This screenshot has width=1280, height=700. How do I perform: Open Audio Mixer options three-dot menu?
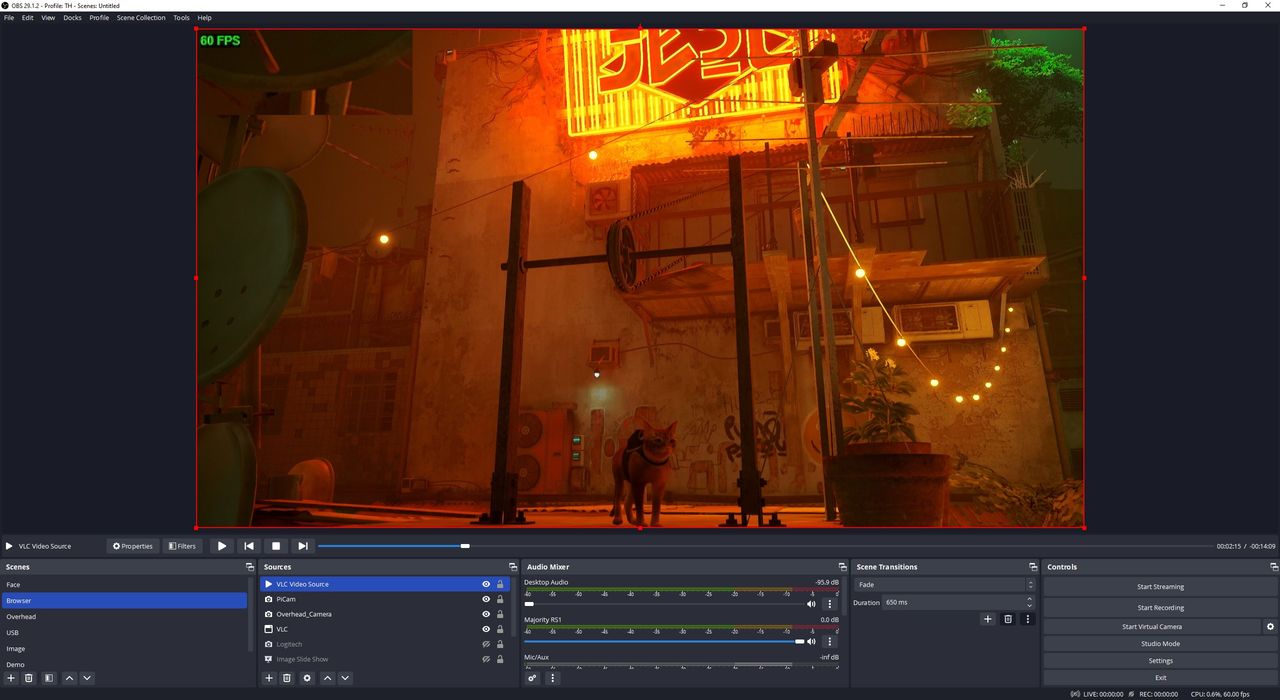[552, 678]
